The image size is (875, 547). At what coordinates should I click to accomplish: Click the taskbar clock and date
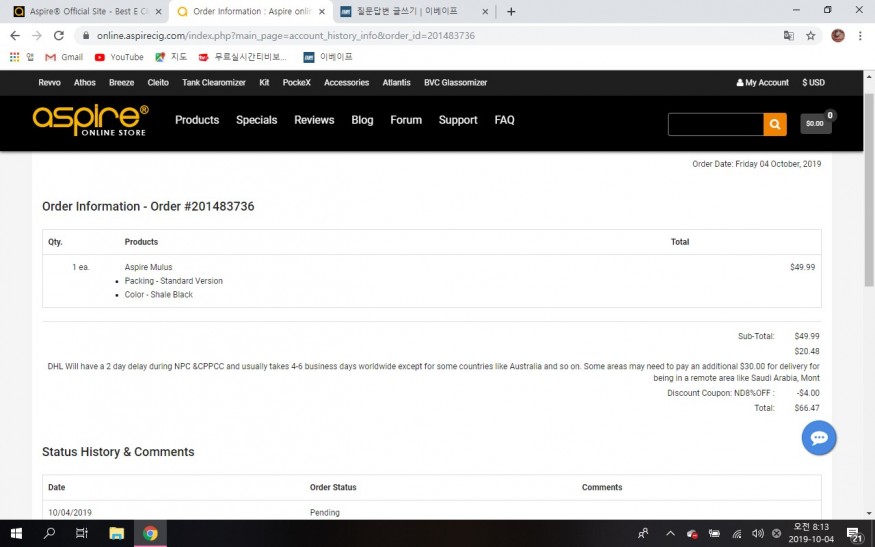coord(811,534)
